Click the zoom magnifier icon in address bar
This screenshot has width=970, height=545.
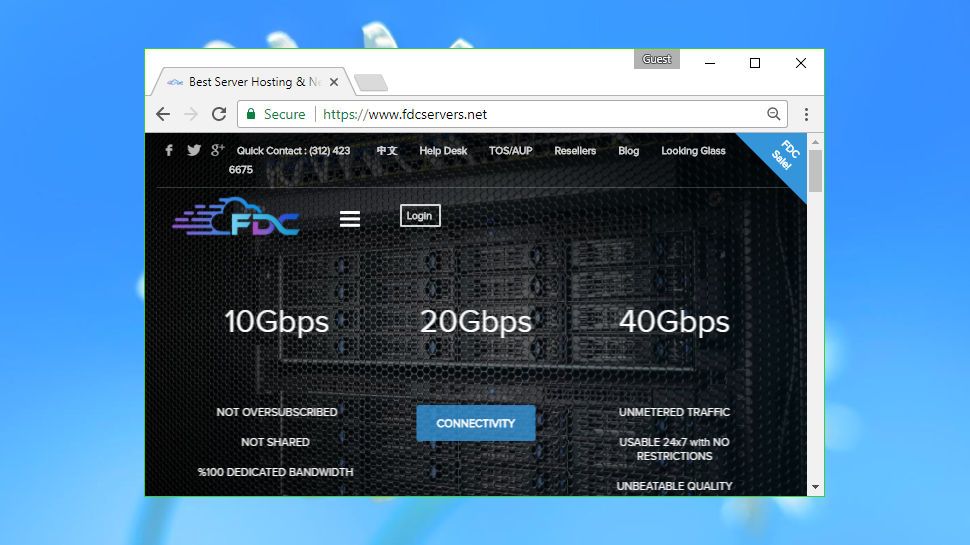[x=773, y=114]
